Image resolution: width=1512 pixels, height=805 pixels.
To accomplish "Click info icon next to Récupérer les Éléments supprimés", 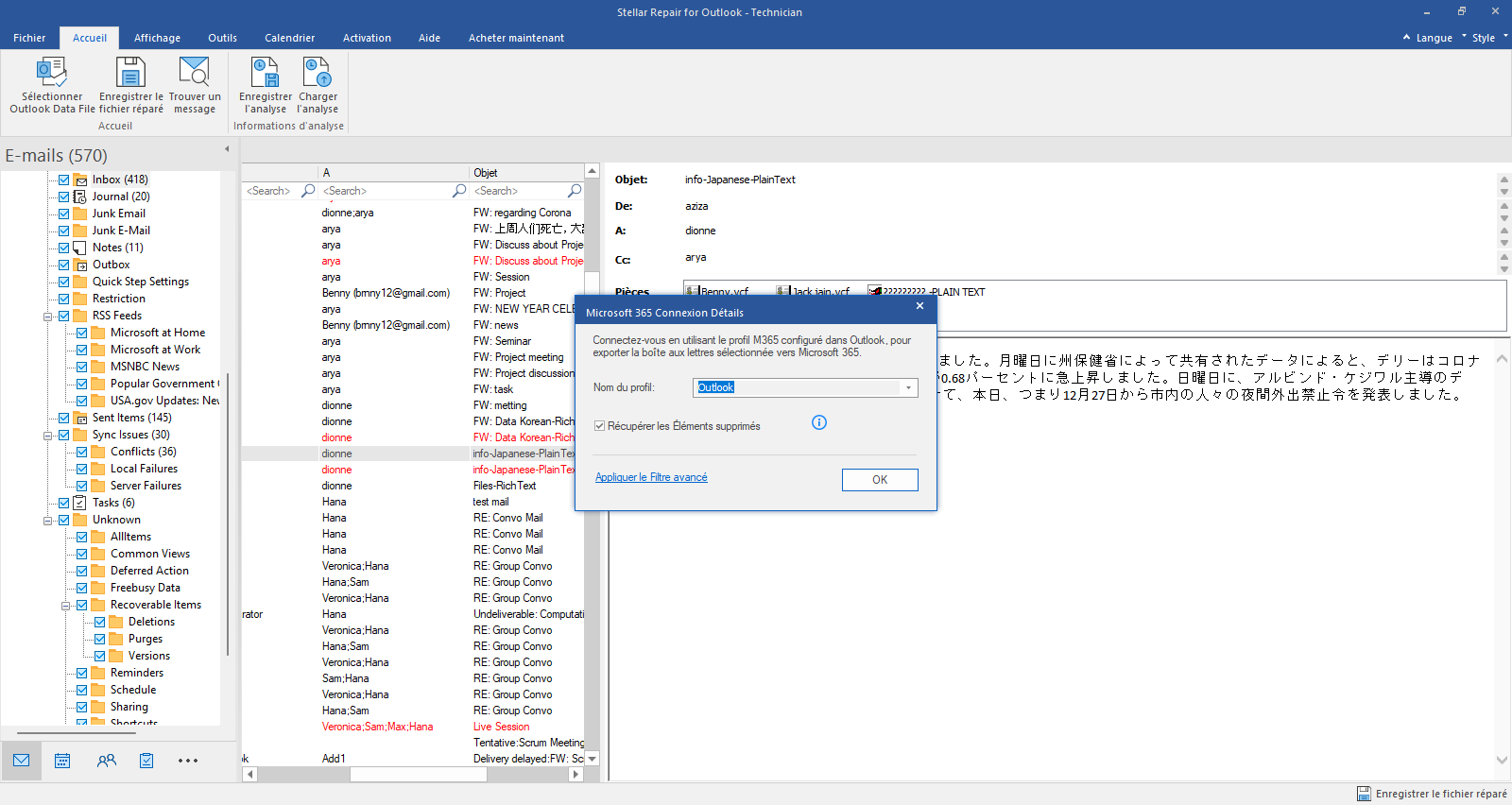I will [x=819, y=422].
